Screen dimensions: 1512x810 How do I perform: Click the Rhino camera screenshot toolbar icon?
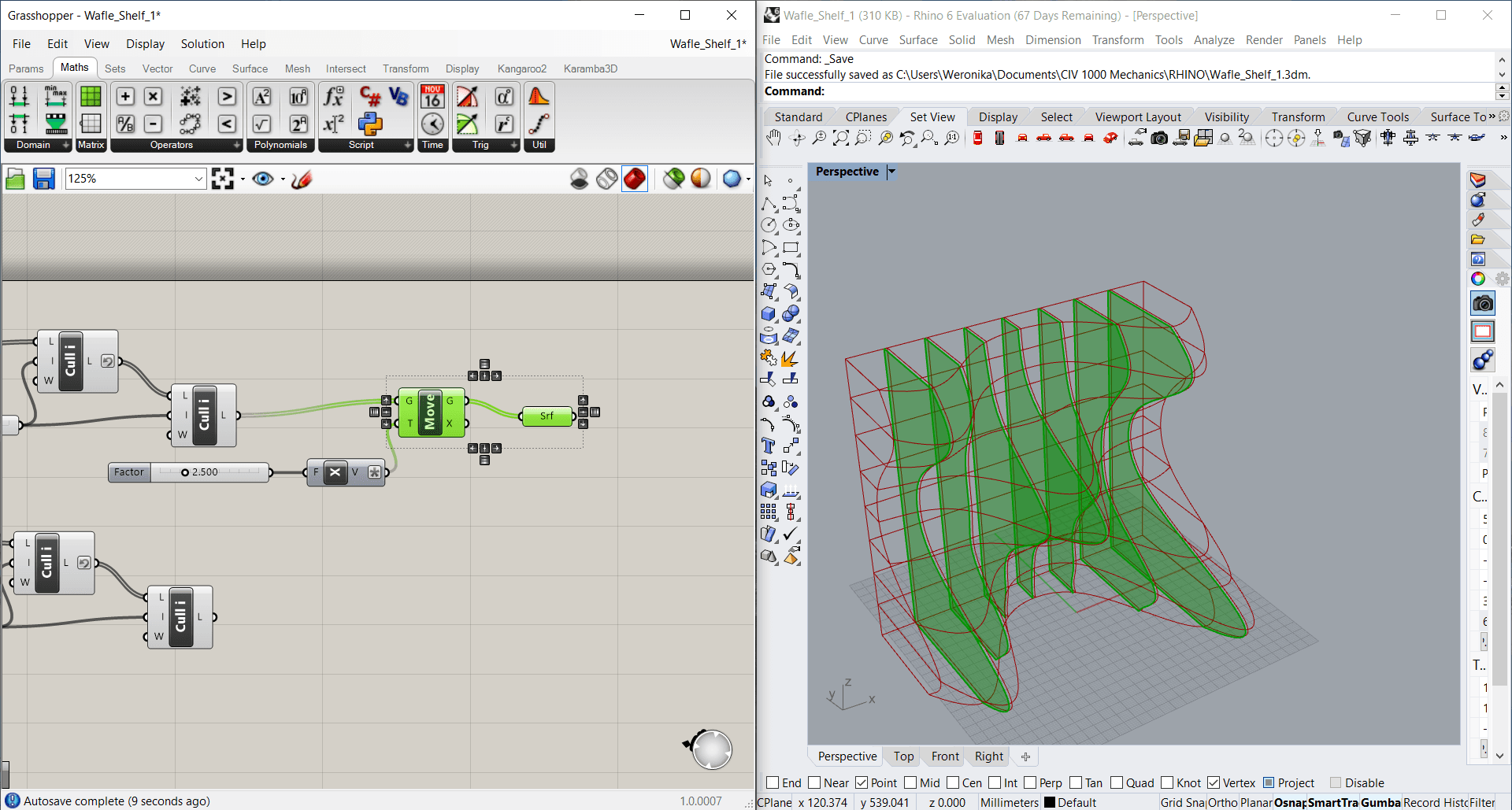(x=1158, y=139)
